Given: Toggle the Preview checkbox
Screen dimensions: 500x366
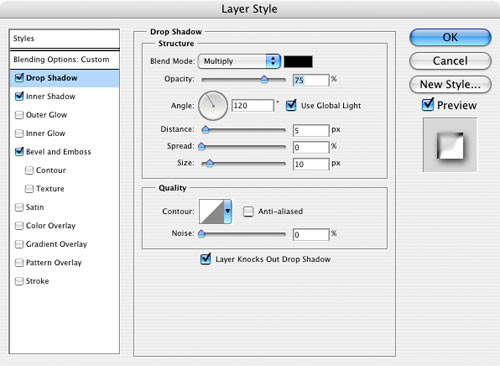Looking at the screenshot, I should coord(428,105).
